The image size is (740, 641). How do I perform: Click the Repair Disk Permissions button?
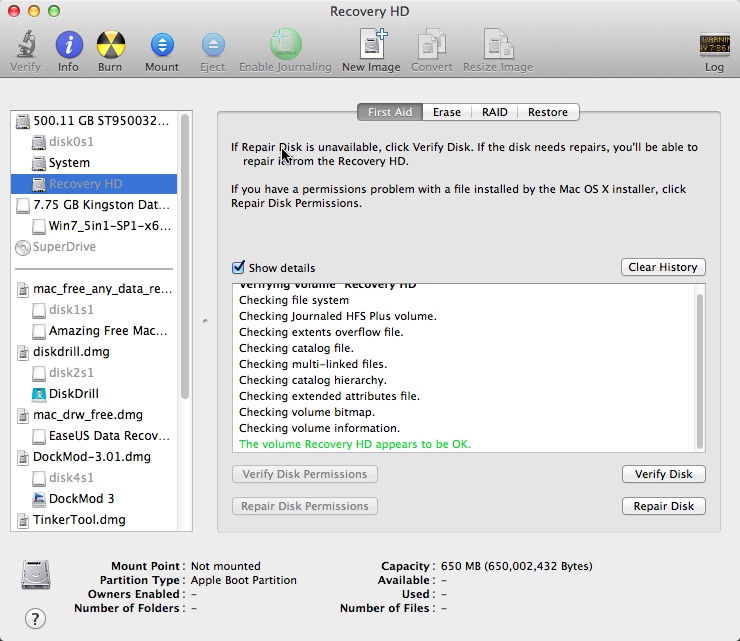pyautogui.click(x=305, y=506)
